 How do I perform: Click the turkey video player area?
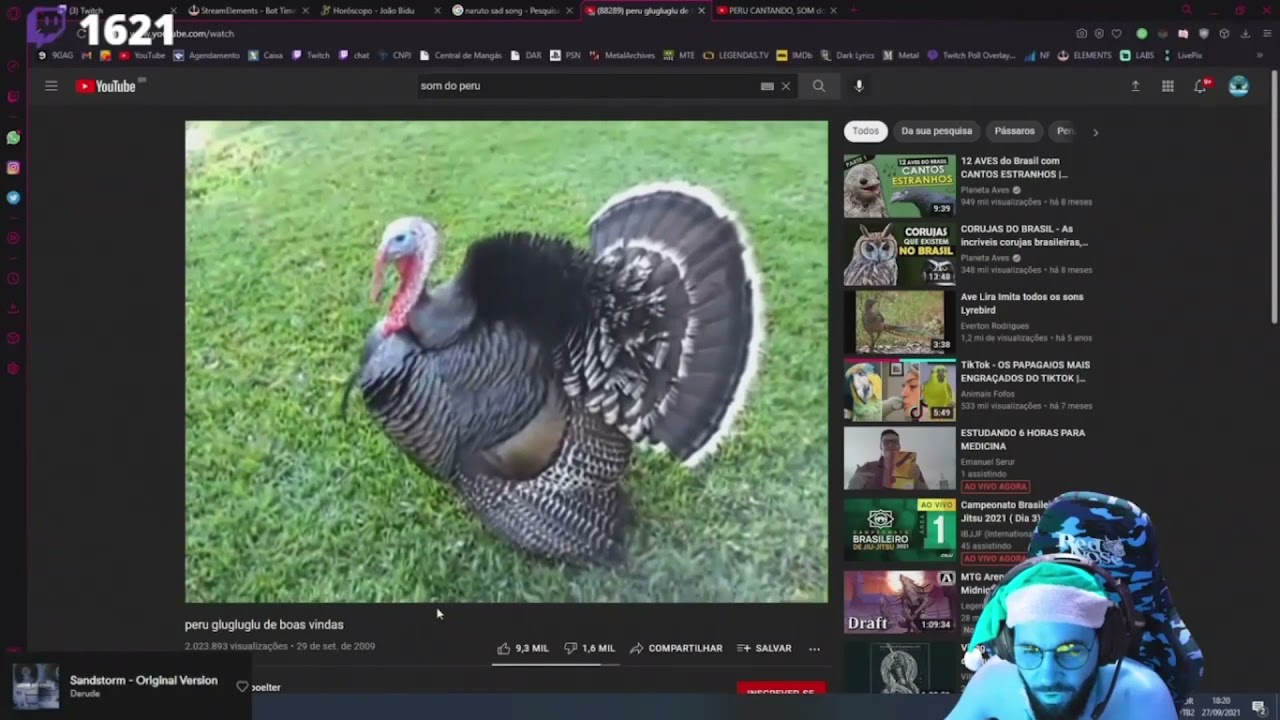[506, 362]
